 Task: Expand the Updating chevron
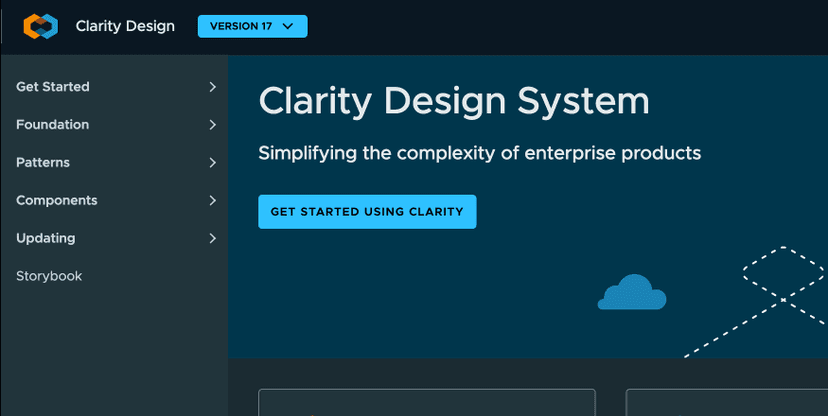[x=212, y=239]
